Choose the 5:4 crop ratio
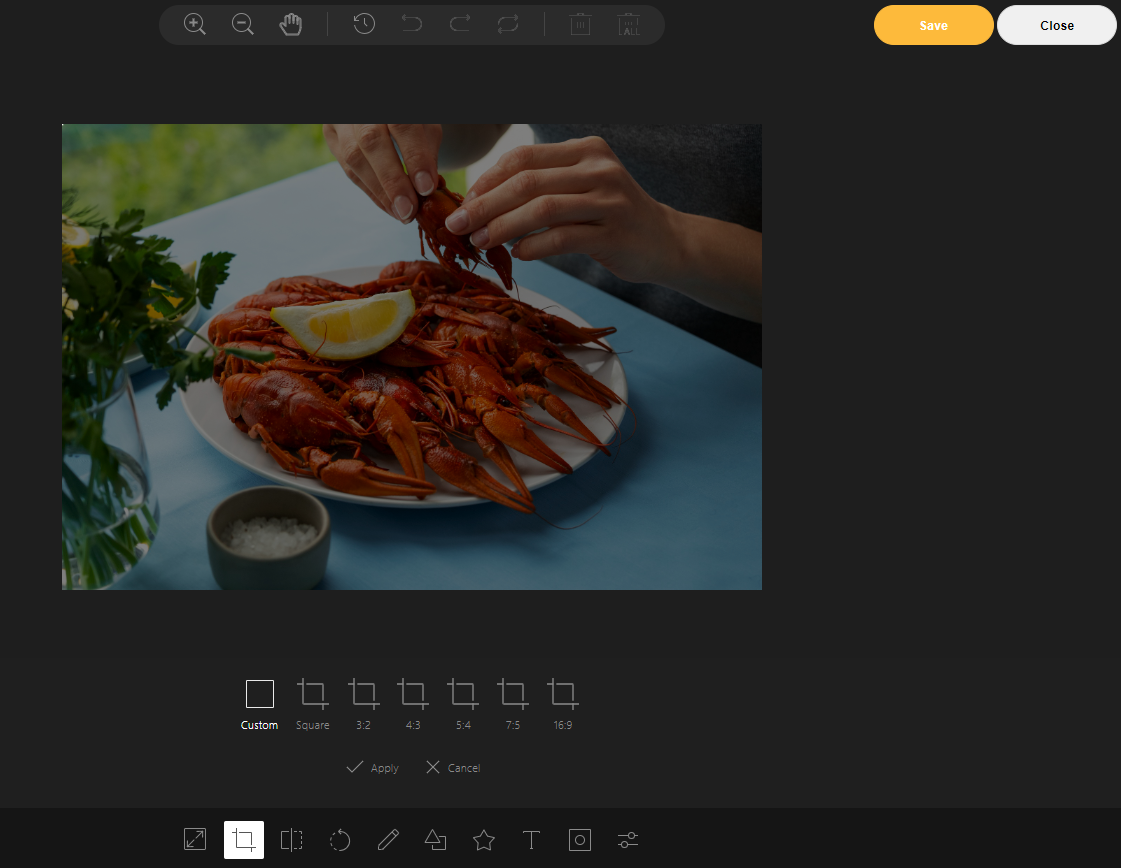The height and width of the screenshot is (868, 1121). click(x=463, y=705)
